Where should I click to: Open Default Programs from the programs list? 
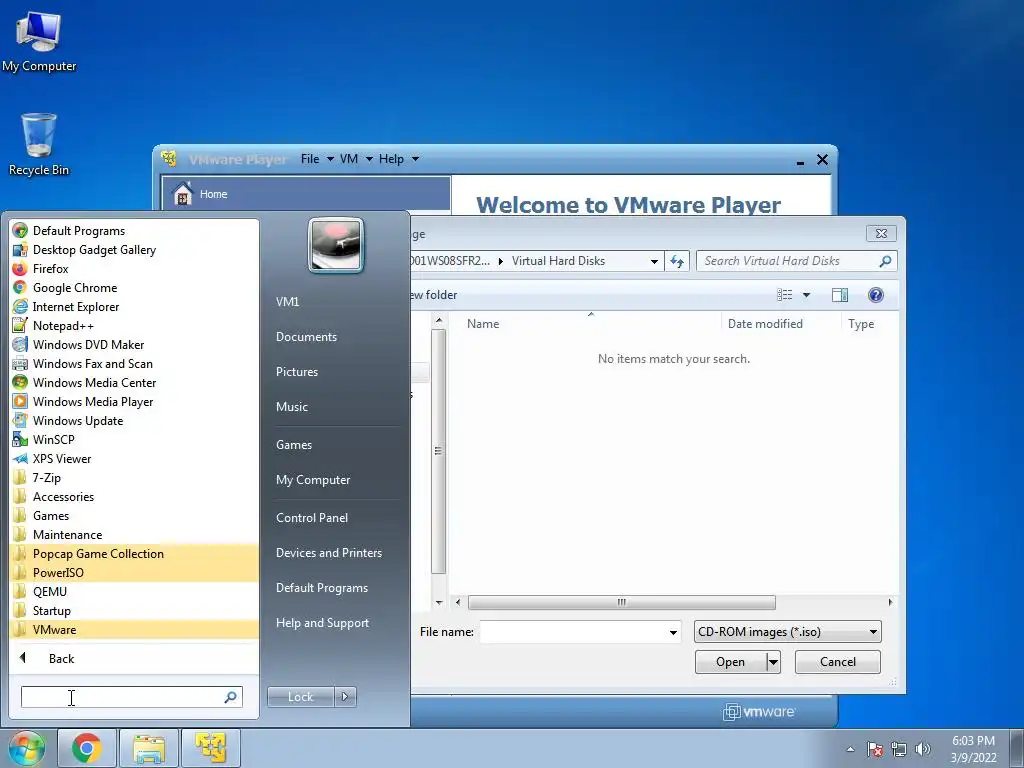(x=78, y=231)
